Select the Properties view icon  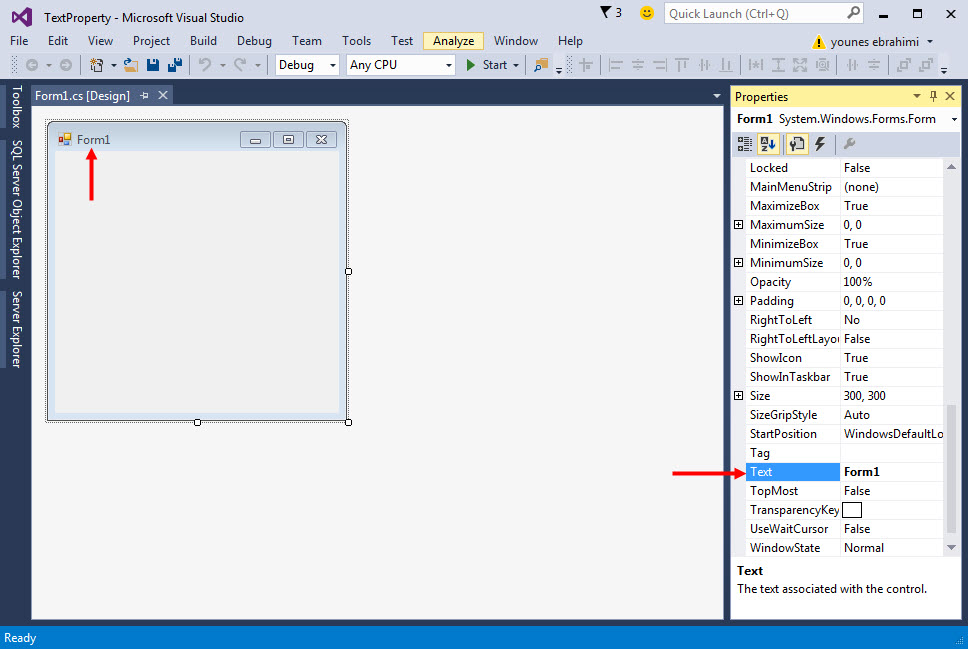798,143
